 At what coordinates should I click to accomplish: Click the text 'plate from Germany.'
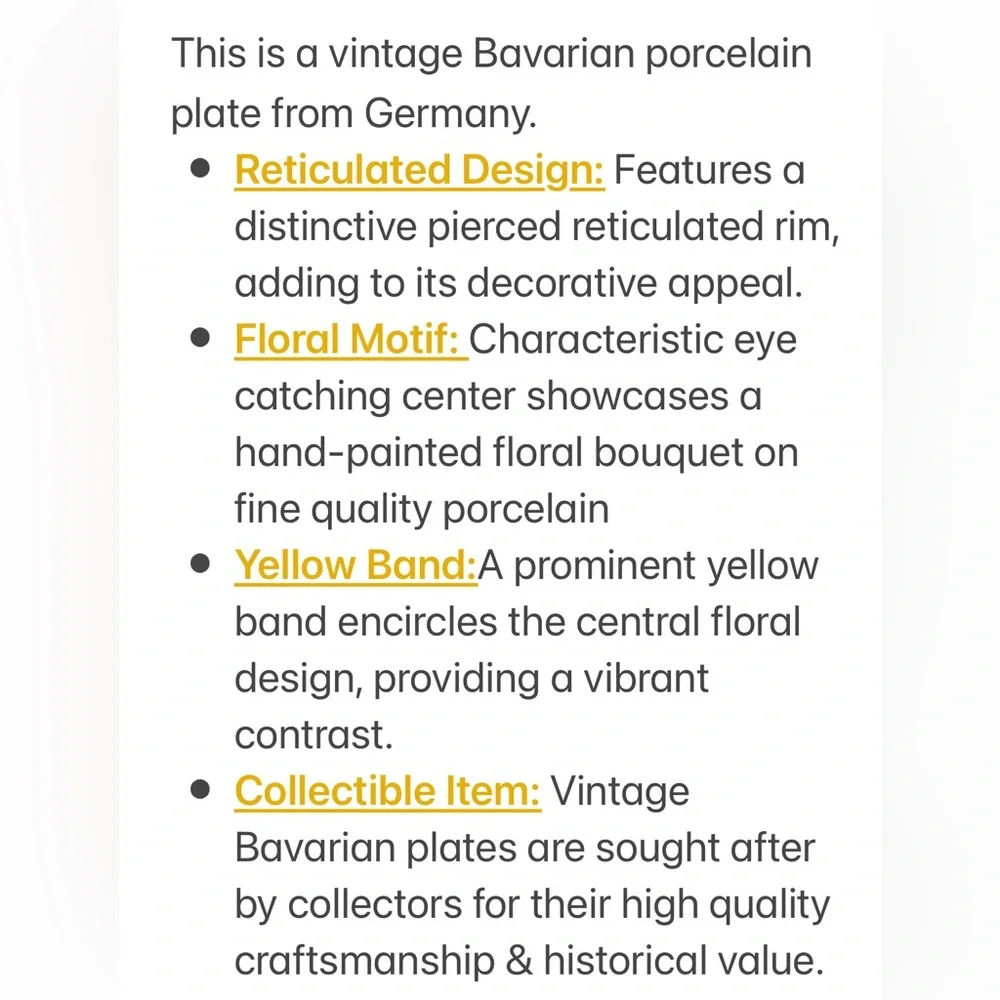point(354,114)
